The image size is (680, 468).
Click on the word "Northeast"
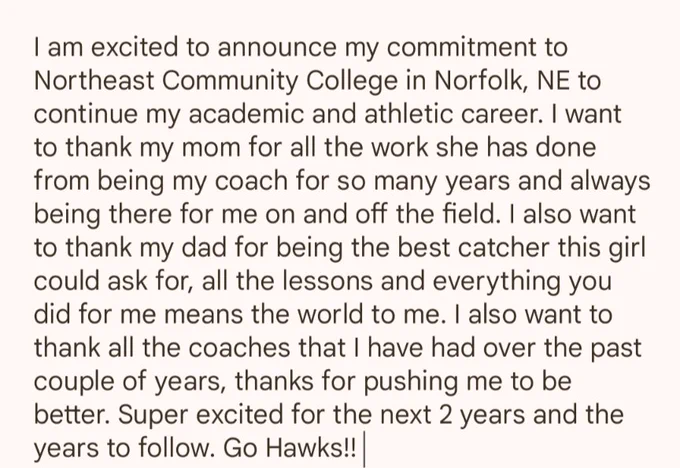point(94,81)
